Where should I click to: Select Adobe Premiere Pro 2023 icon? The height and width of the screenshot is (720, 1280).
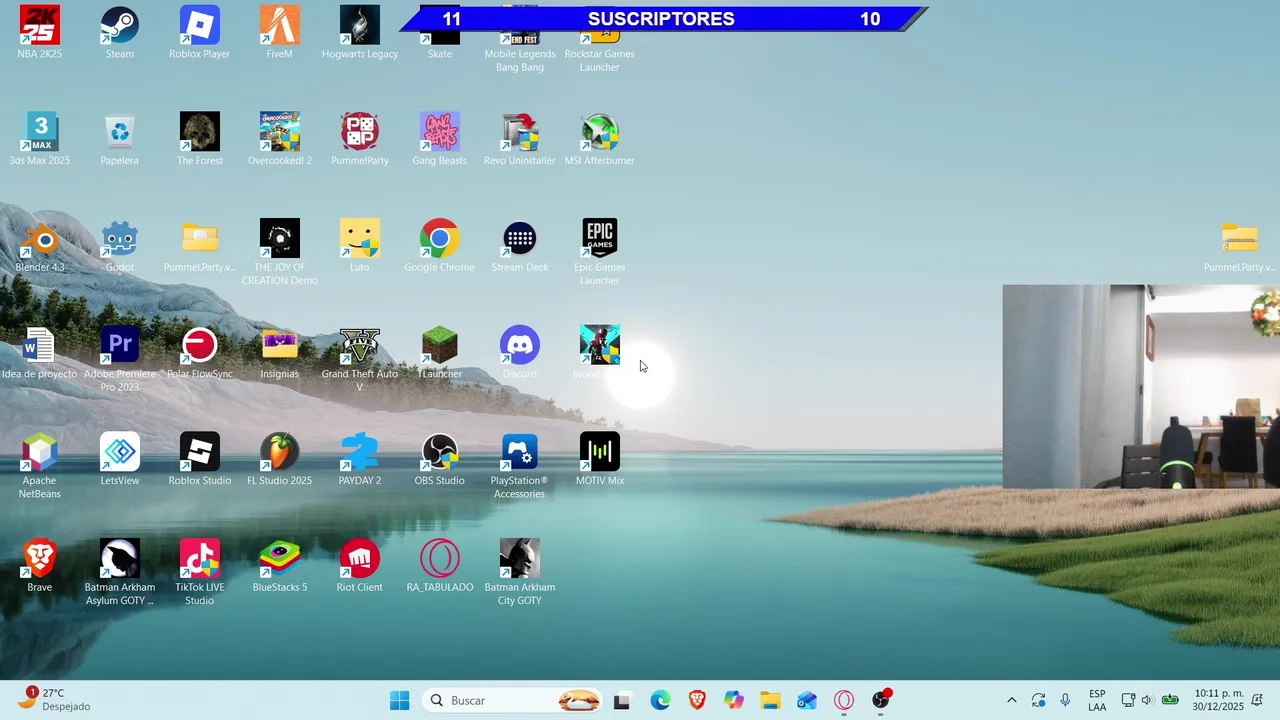120,346
